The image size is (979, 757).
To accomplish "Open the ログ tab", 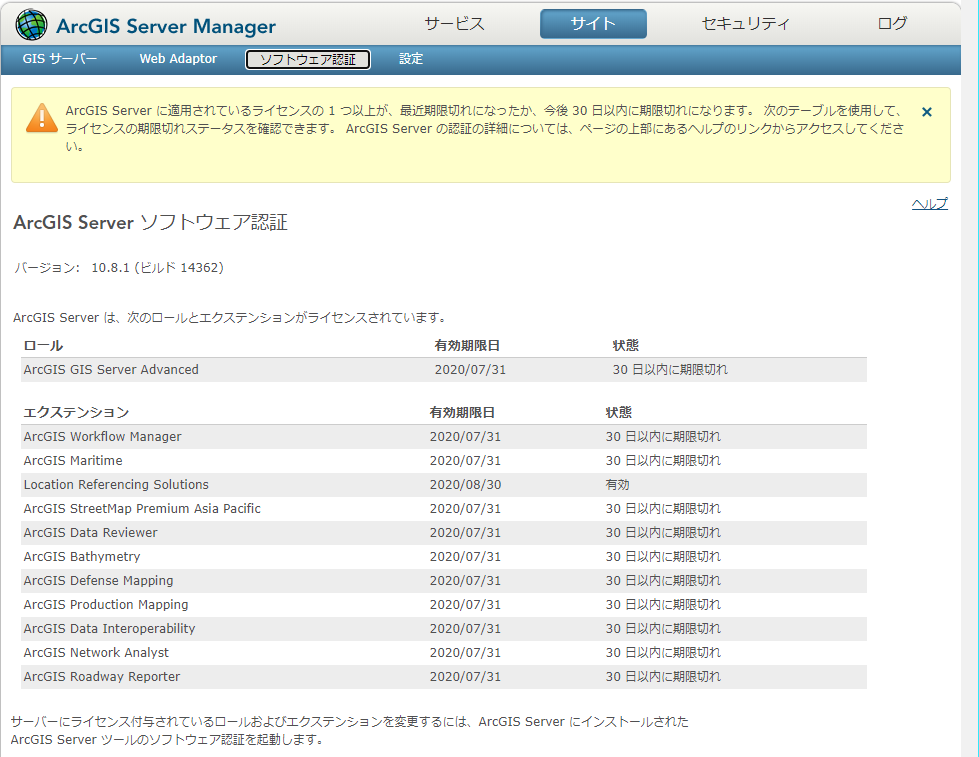I will [x=892, y=24].
